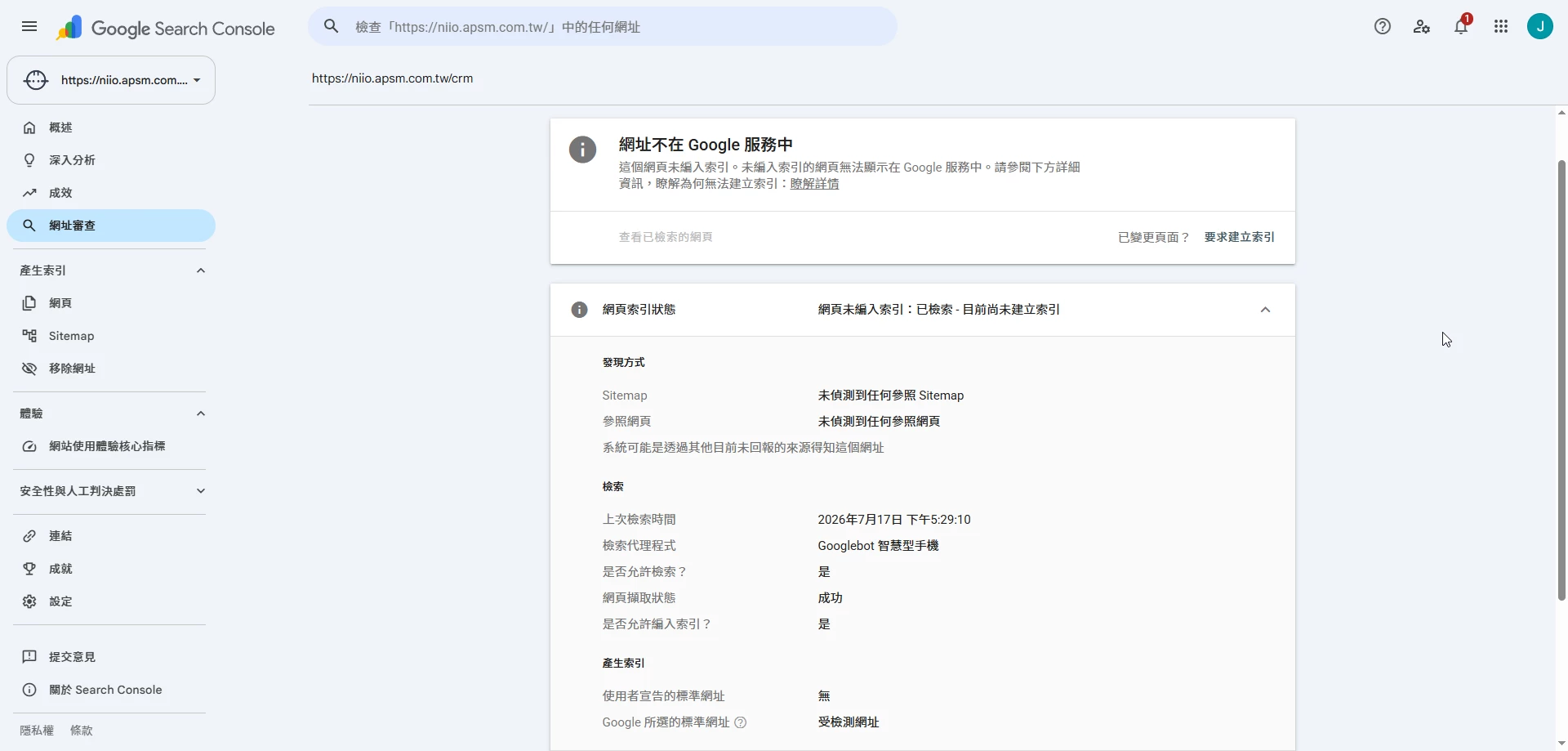Open 成效 in the sidebar
Image resolution: width=1568 pixels, height=751 pixels.
point(111,193)
